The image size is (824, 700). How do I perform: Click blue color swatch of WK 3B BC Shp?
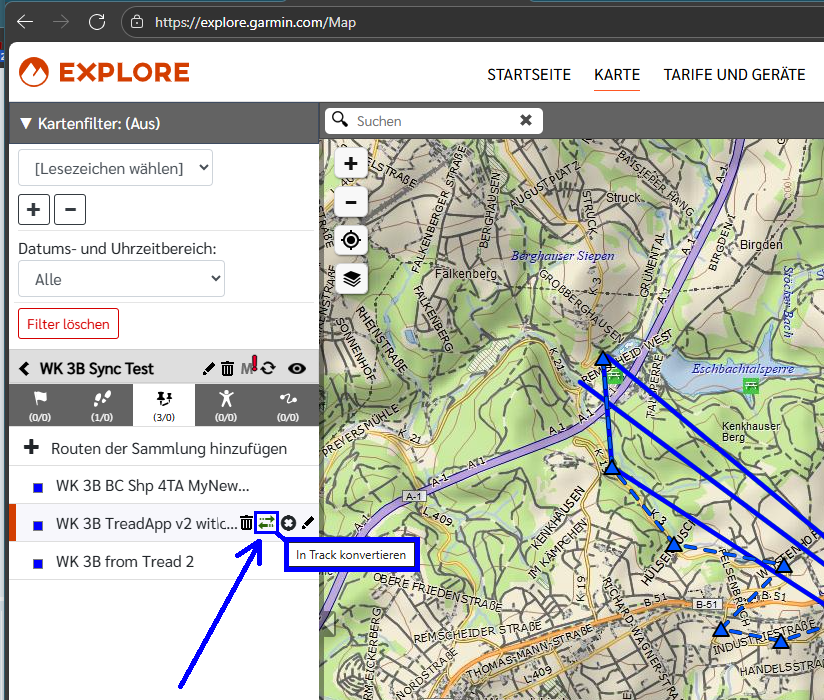click(x=38, y=488)
